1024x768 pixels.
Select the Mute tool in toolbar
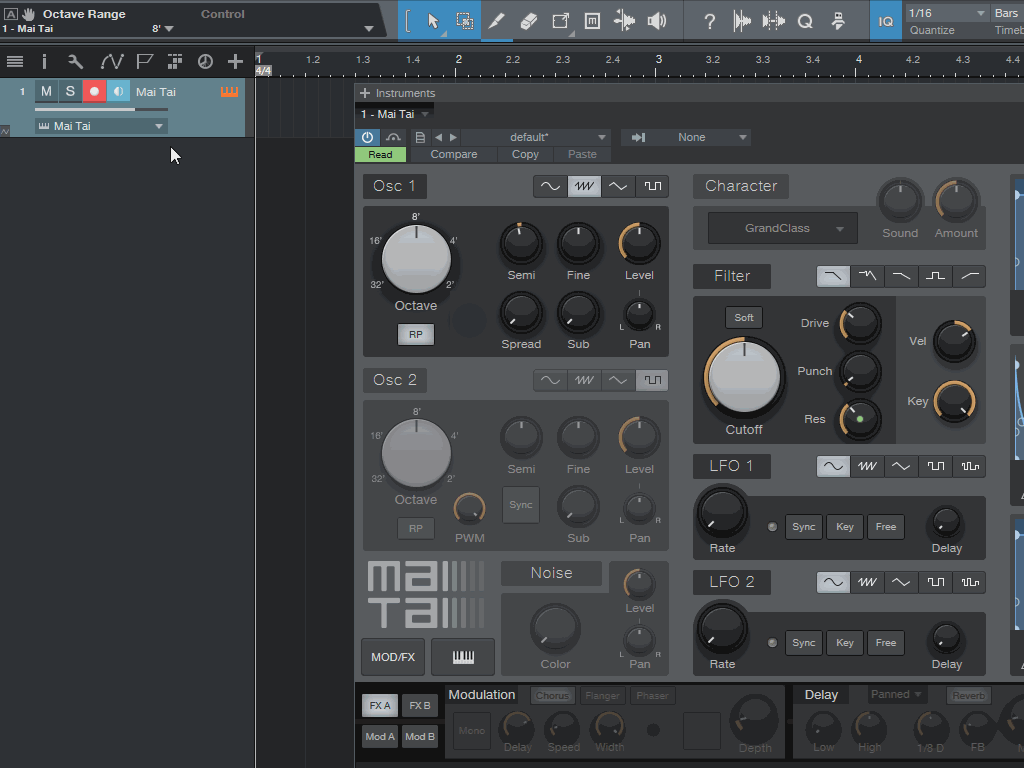[592, 21]
